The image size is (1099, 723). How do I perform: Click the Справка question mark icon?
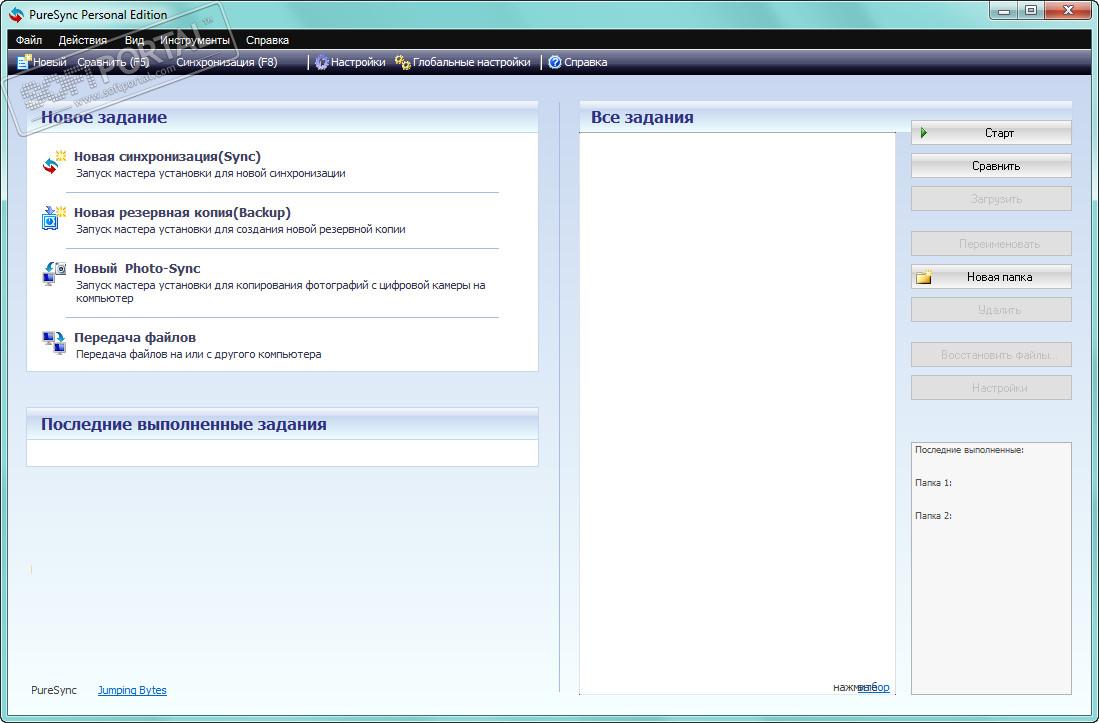coord(555,62)
